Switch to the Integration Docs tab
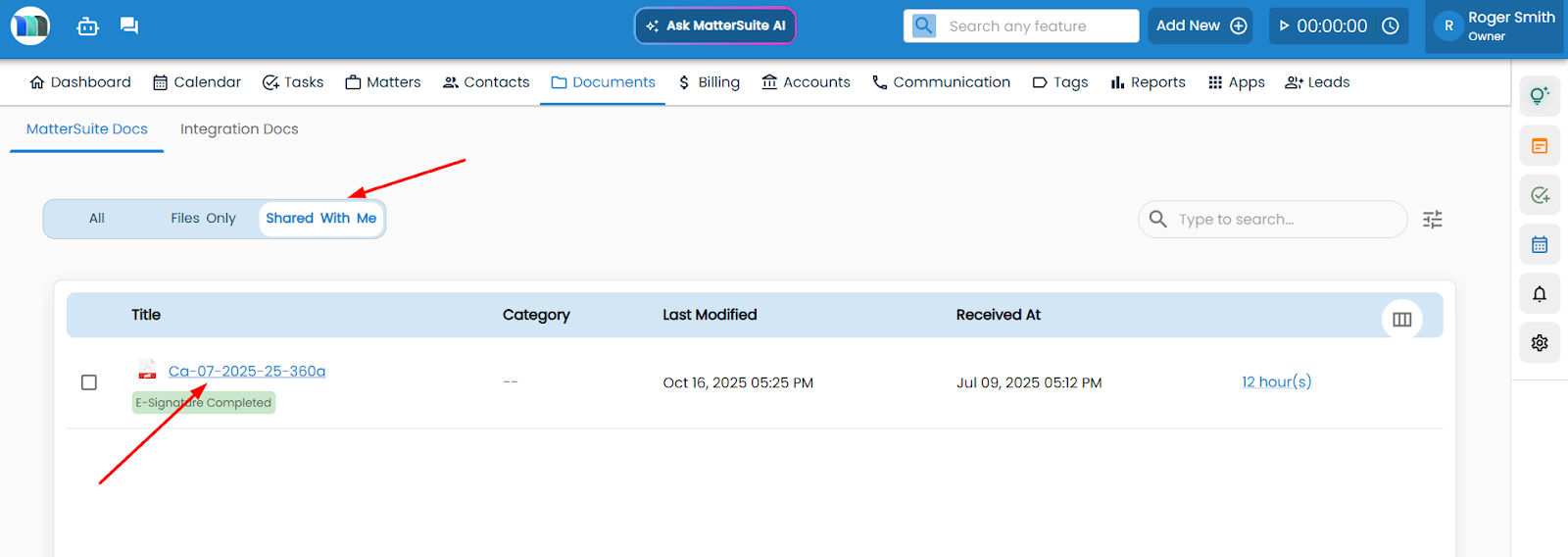Screen dimensions: 1568x557 [x=239, y=129]
